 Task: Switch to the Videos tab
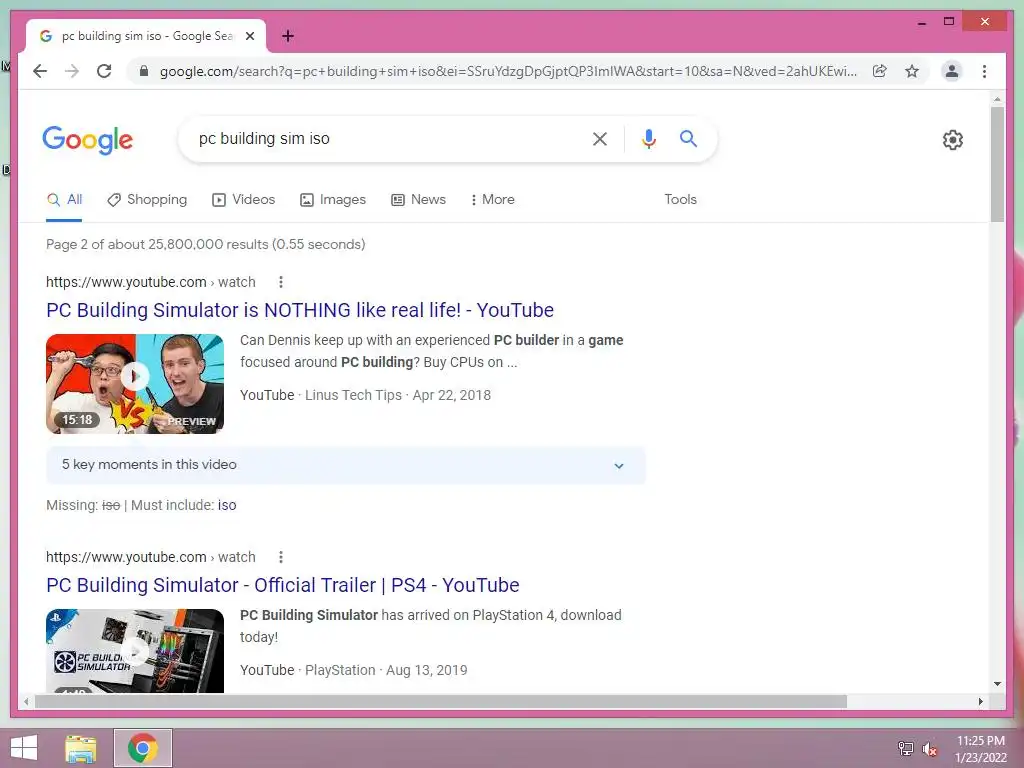coord(244,199)
